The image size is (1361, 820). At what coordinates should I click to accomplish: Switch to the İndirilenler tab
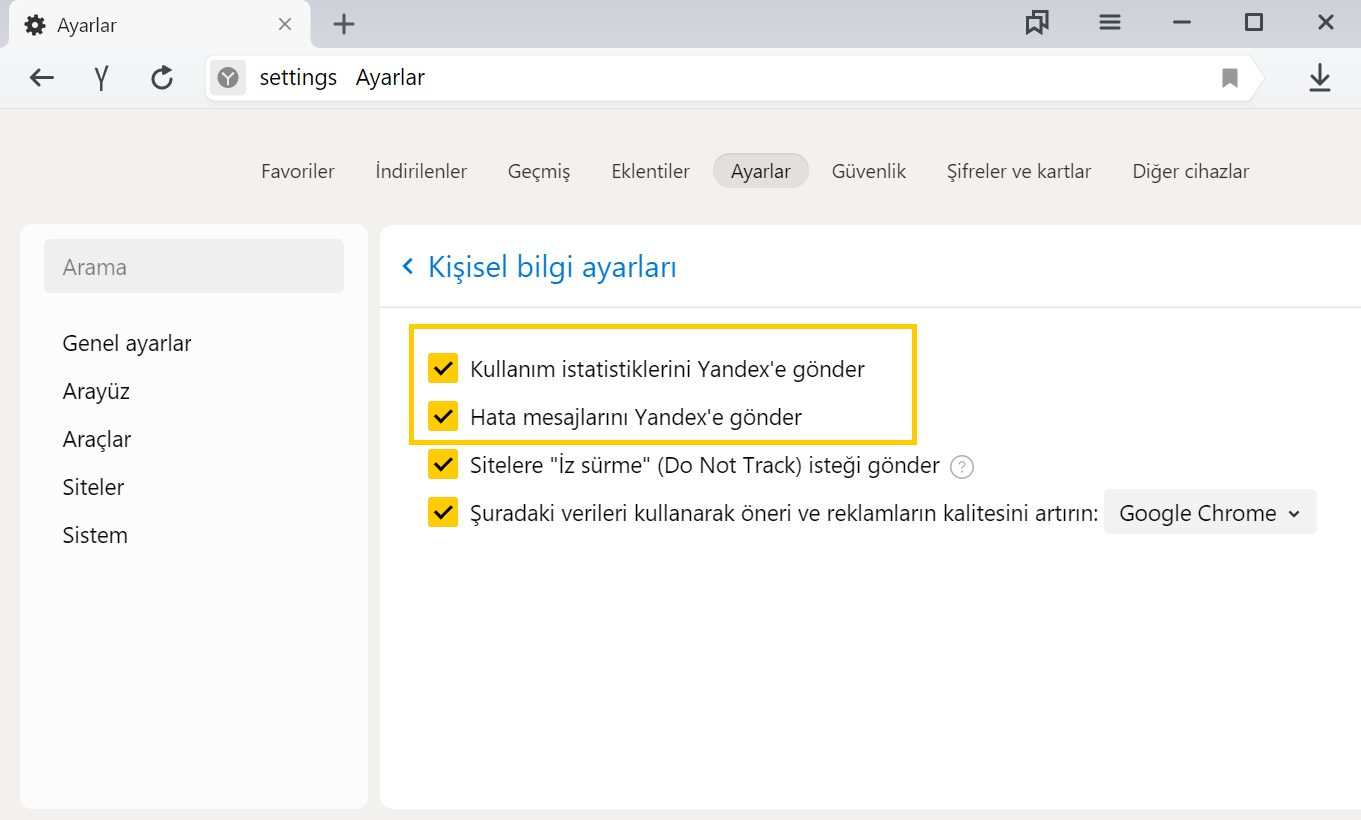click(421, 171)
